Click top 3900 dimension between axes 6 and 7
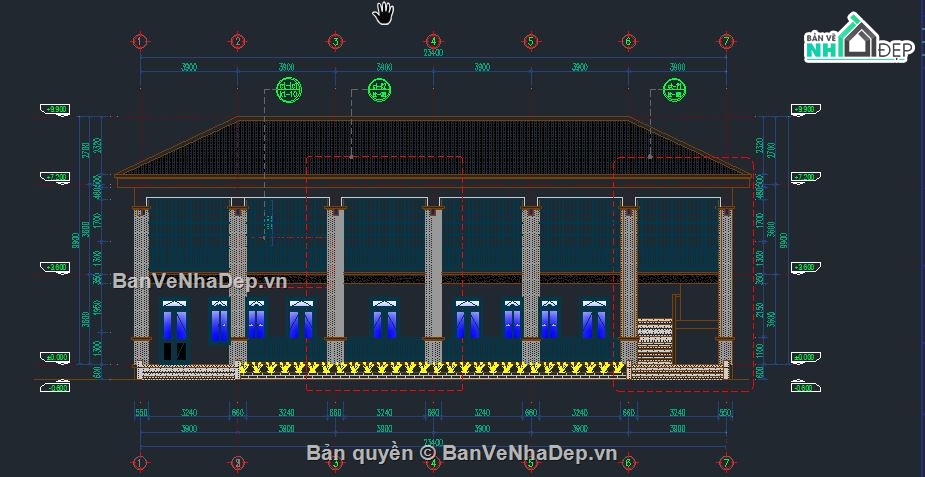Screen dimensions: 925x477 point(677,67)
